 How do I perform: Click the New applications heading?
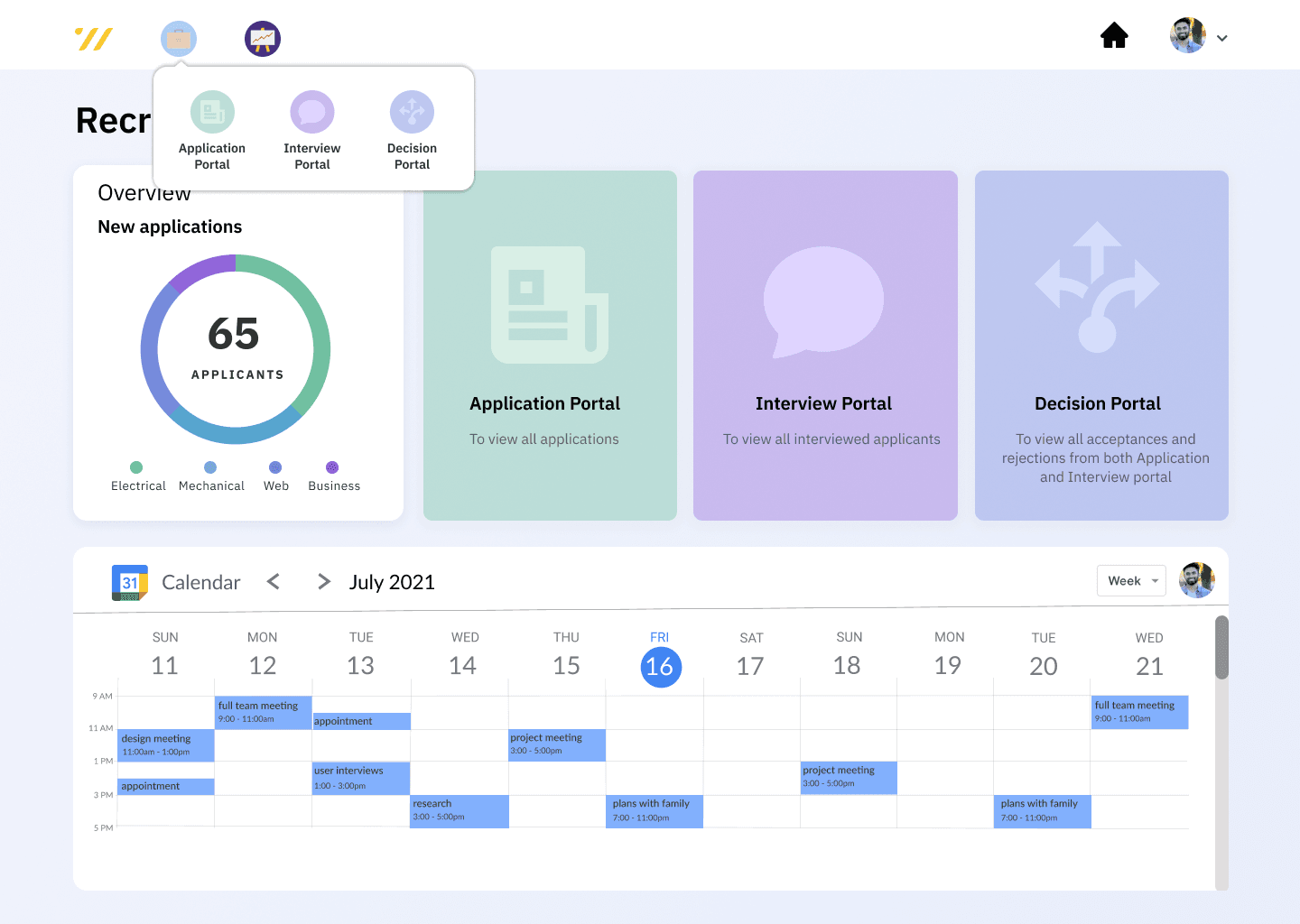[170, 226]
